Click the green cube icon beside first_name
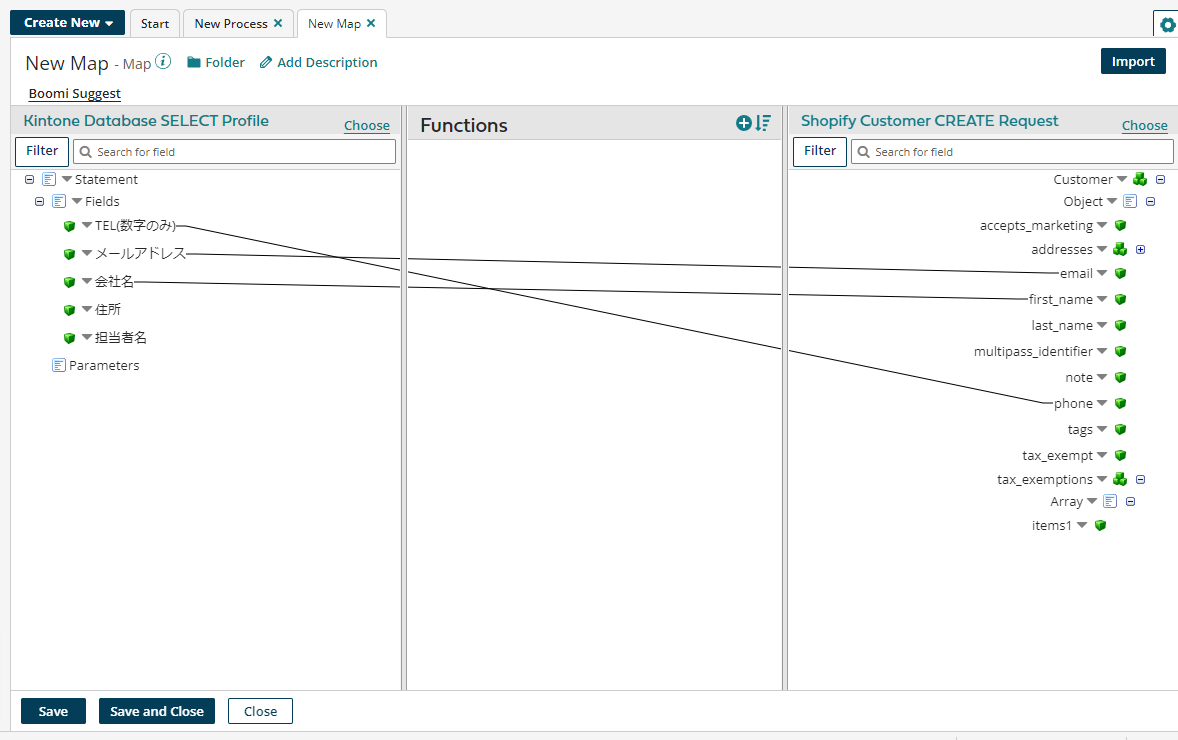 click(1120, 299)
